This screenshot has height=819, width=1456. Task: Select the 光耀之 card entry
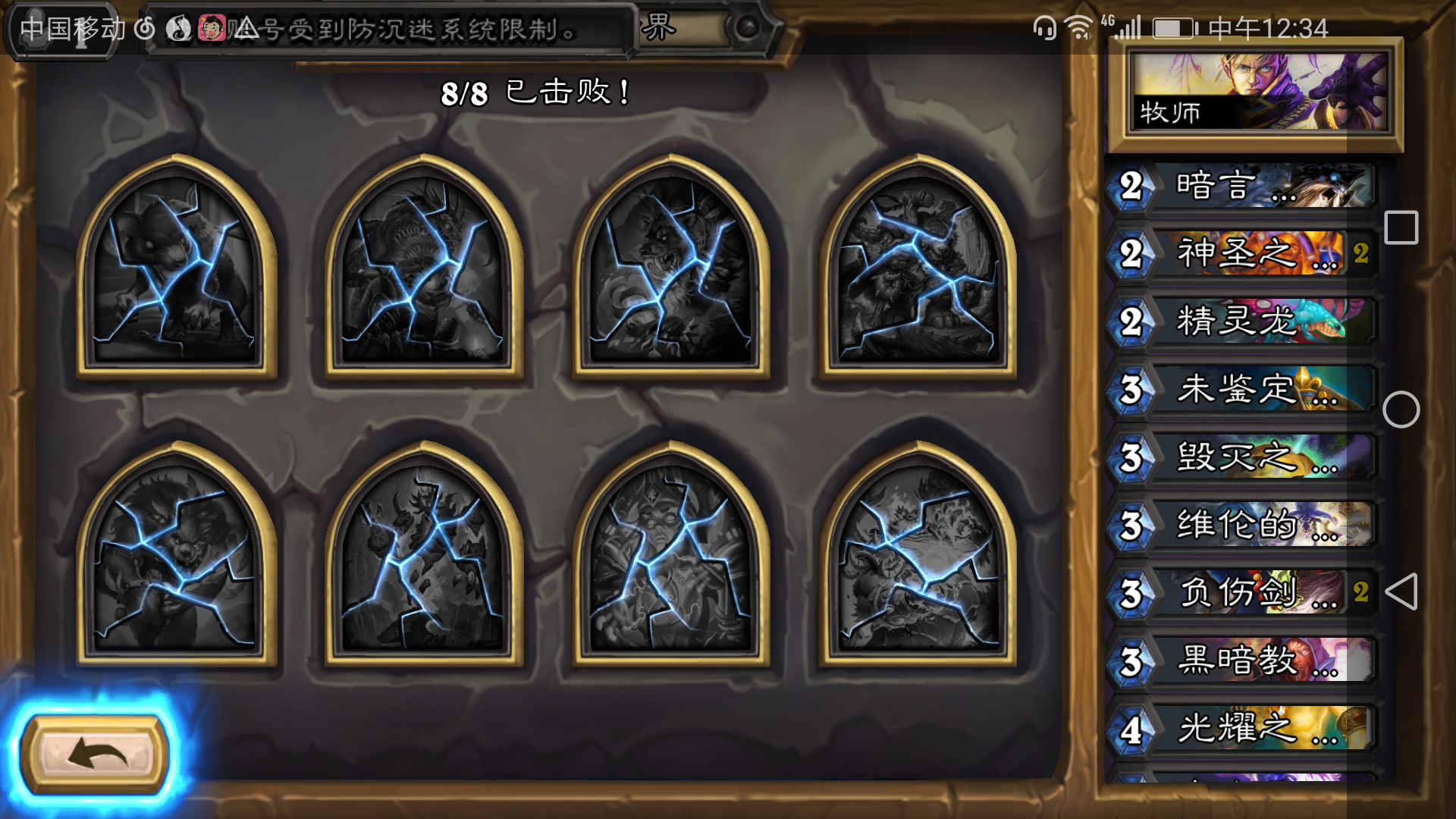pyautogui.click(x=1241, y=729)
